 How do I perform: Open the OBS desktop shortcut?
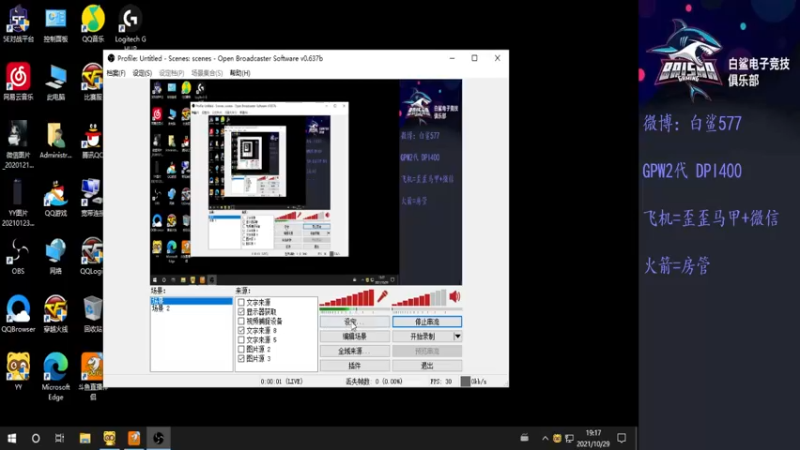click(18, 257)
